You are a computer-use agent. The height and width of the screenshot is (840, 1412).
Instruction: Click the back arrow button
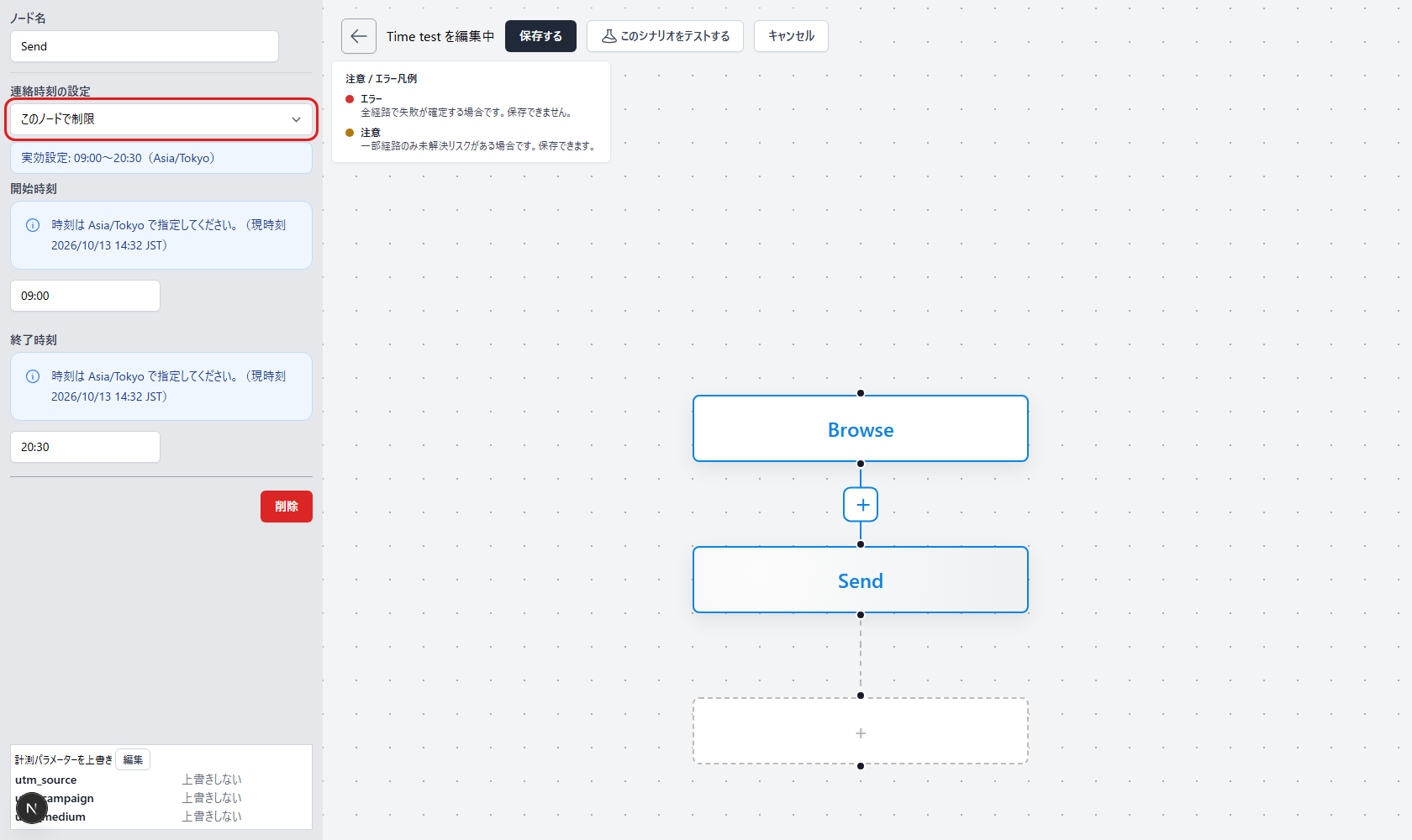(x=358, y=36)
